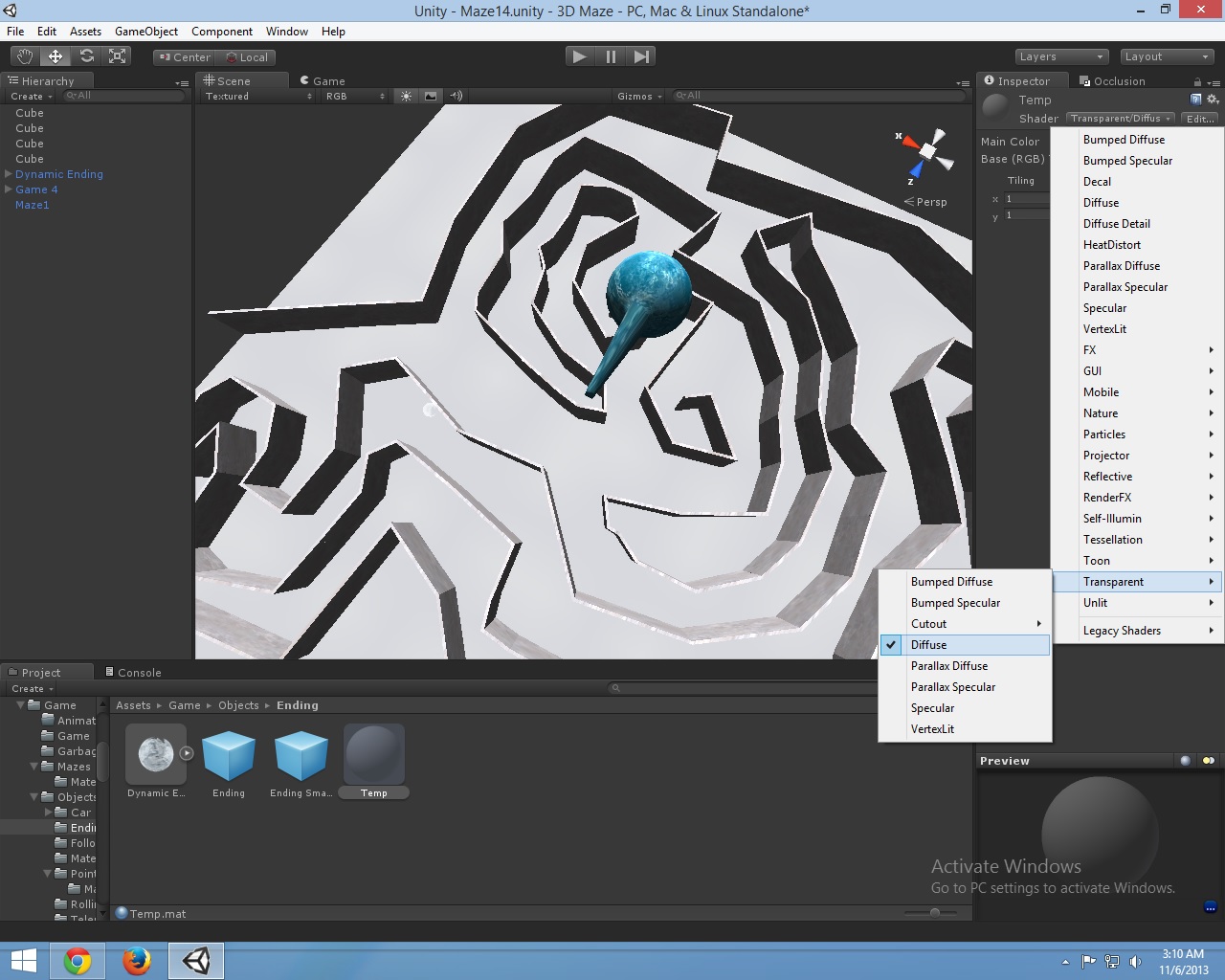Screen dimensions: 1225x980
Task: Select the Ending prefab cube asset
Action: [229, 754]
